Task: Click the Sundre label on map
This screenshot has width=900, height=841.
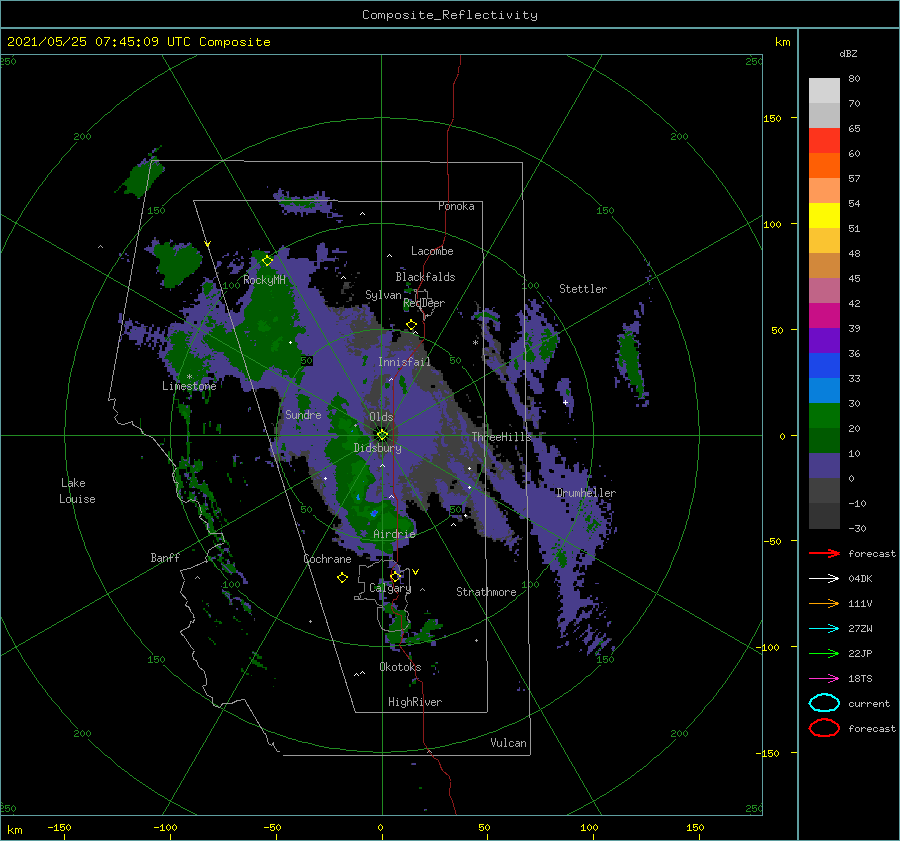Action: coord(303,414)
